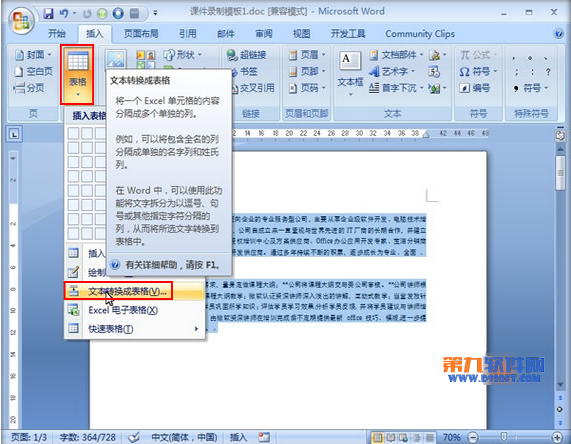571x444 pixels.
Task: Click the zoom out minus button
Action: (x=473, y=437)
